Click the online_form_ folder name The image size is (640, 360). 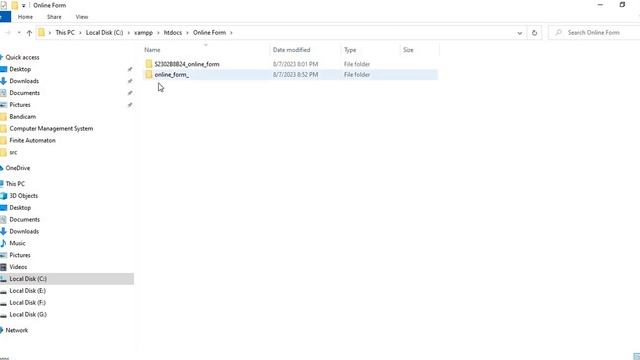pos(171,75)
